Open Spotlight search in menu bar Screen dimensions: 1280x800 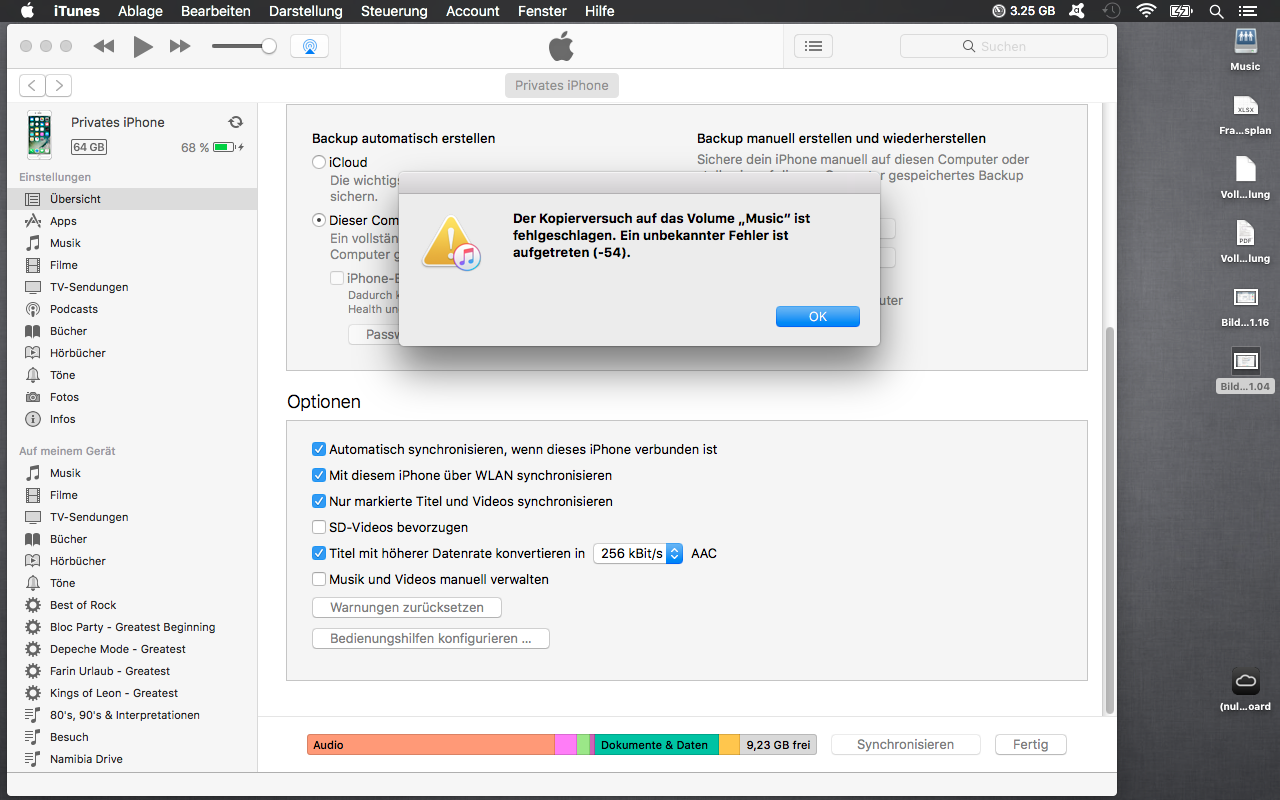point(1216,11)
